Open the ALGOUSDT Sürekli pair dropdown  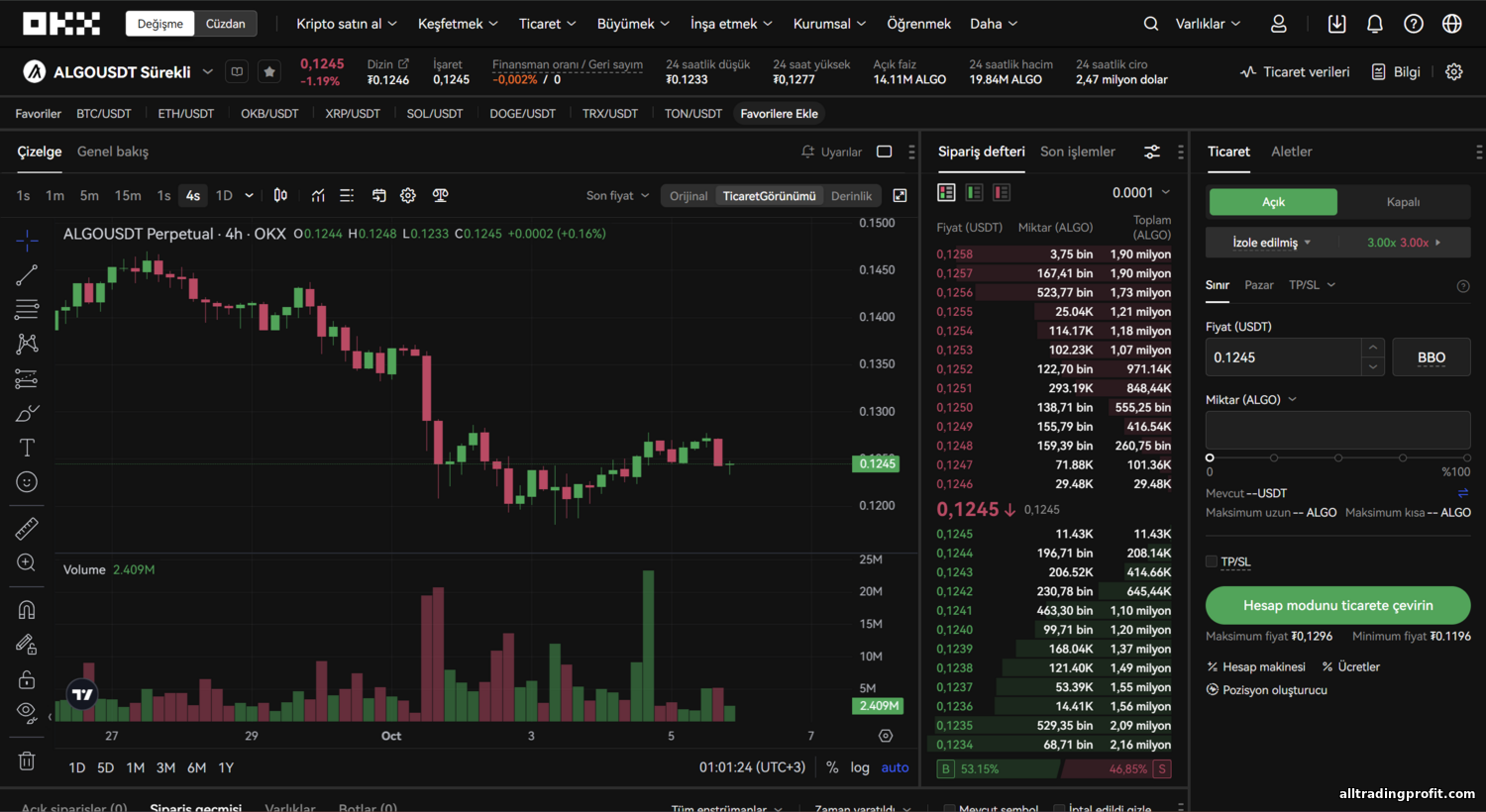coord(207,71)
